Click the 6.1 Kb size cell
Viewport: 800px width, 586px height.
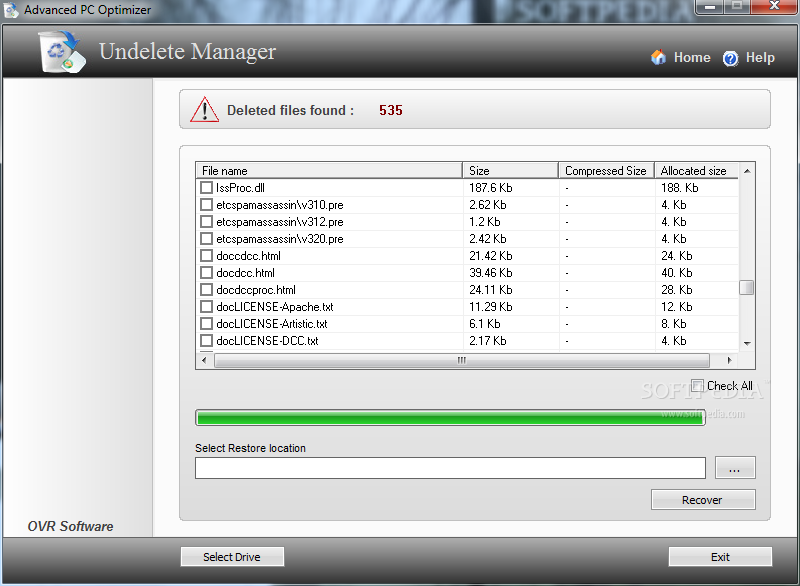(x=485, y=324)
